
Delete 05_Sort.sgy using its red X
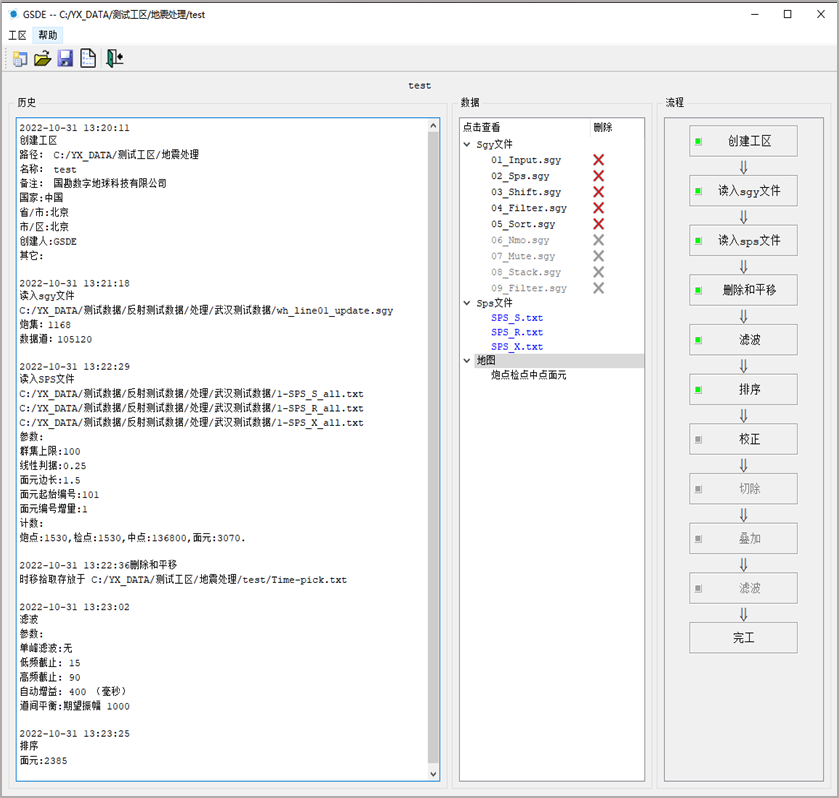(598, 224)
